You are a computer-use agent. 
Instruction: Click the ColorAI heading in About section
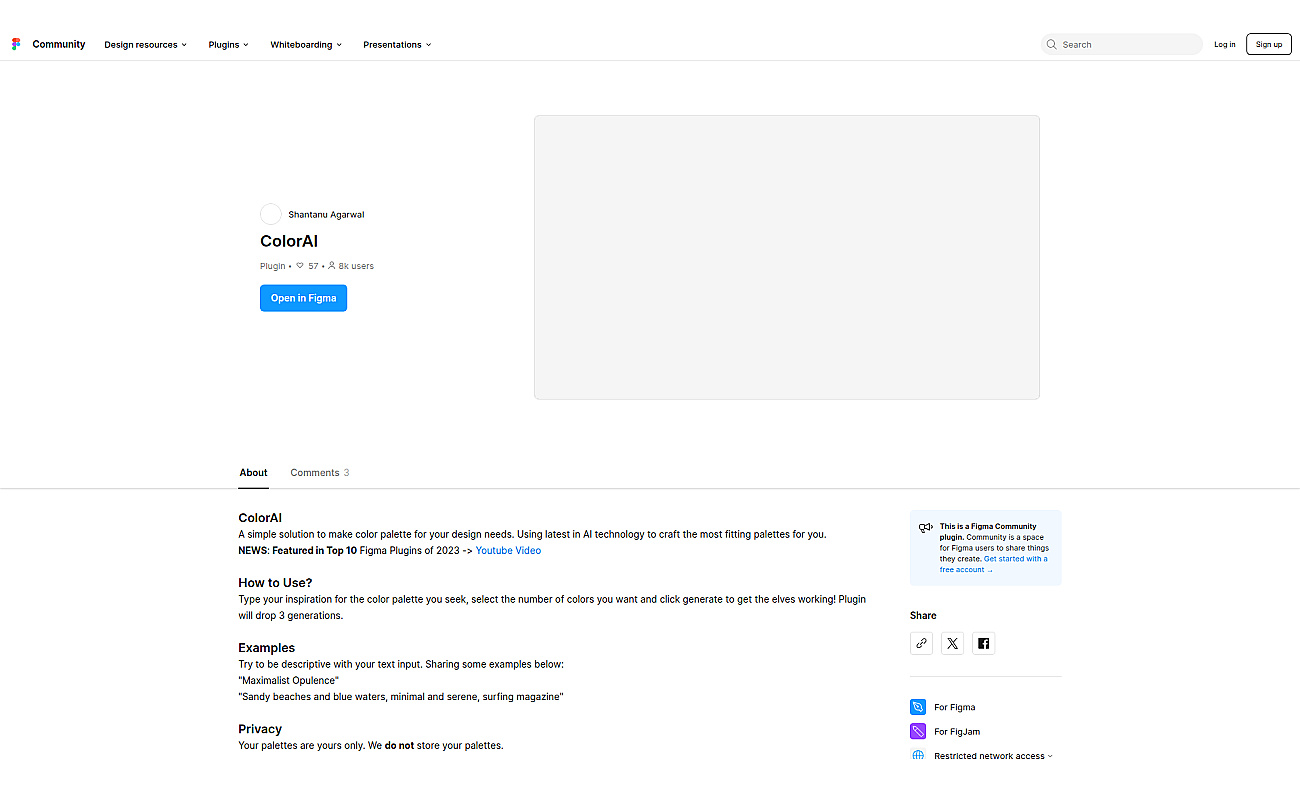tap(260, 517)
